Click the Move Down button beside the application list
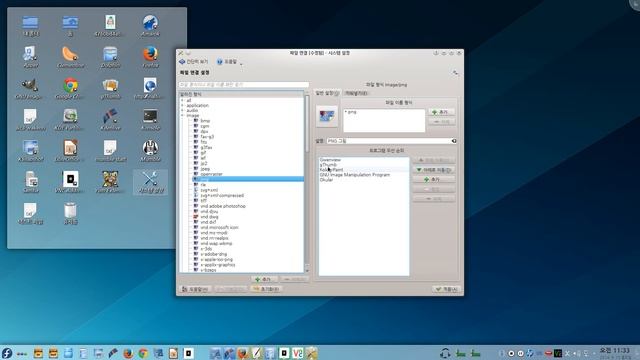 [434, 170]
